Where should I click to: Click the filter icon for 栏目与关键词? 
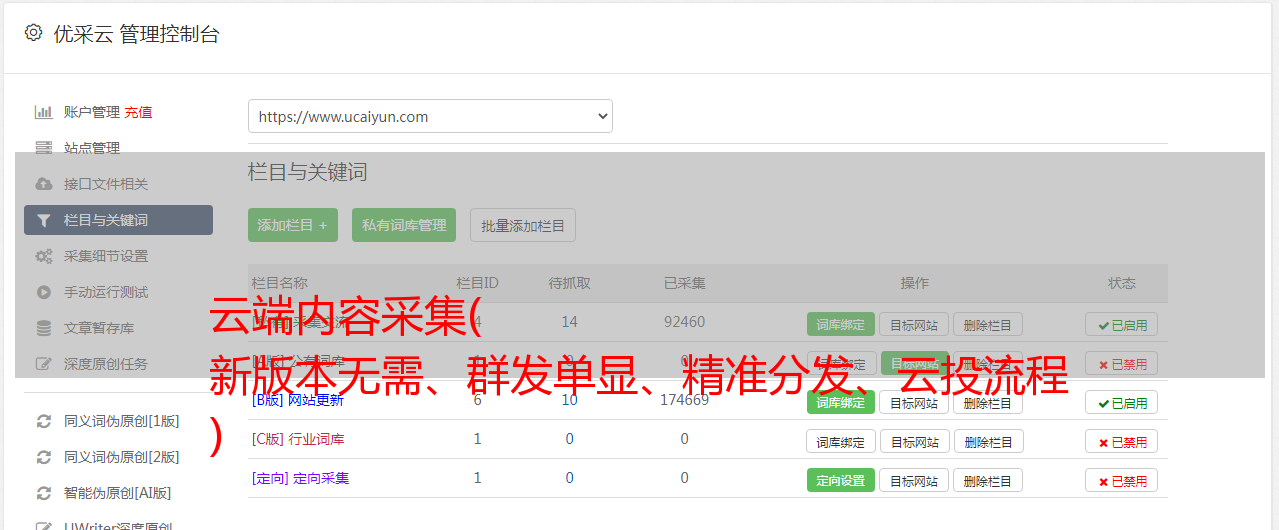[x=44, y=220]
